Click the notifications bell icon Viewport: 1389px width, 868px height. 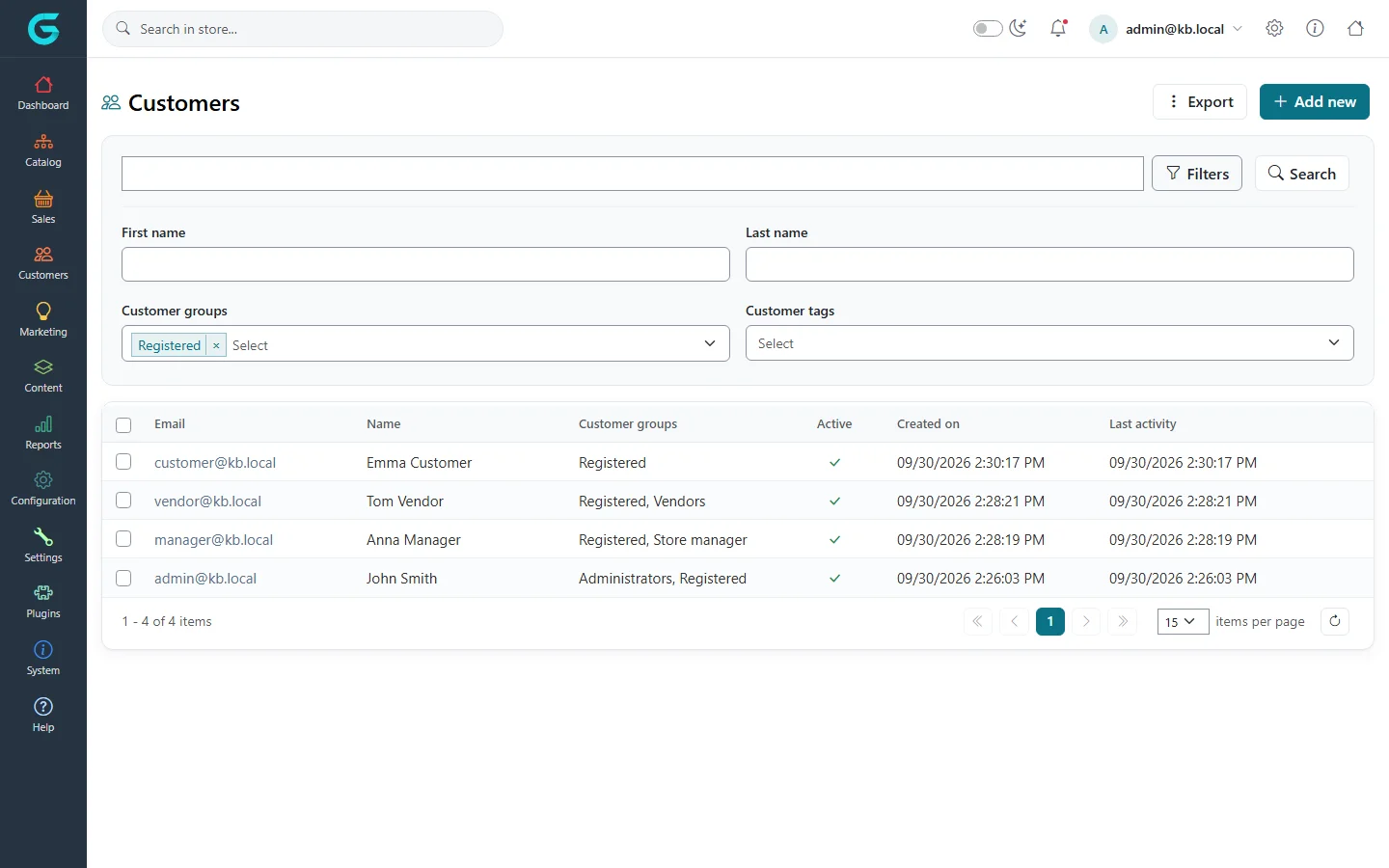(1058, 28)
